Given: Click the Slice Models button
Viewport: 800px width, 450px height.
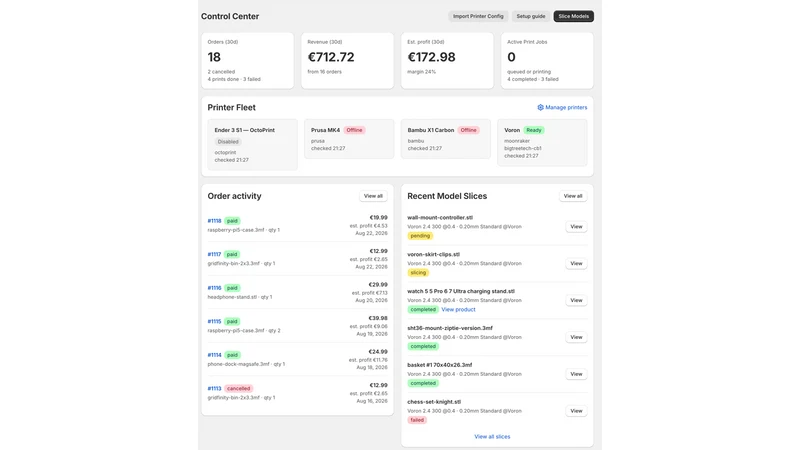Looking at the screenshot, I should point(573,16).
